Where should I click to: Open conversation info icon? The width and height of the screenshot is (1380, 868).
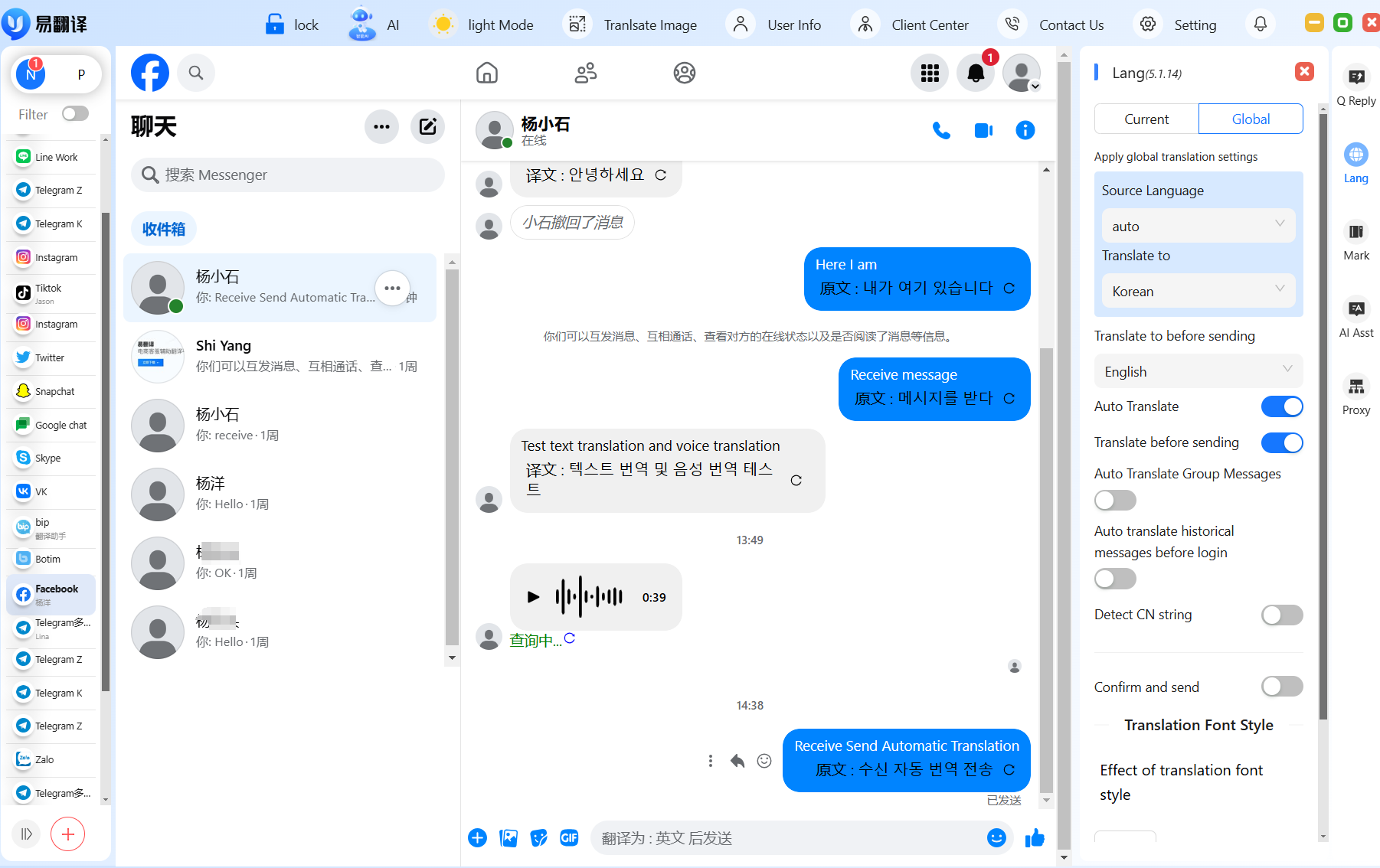click(1025, 130)
